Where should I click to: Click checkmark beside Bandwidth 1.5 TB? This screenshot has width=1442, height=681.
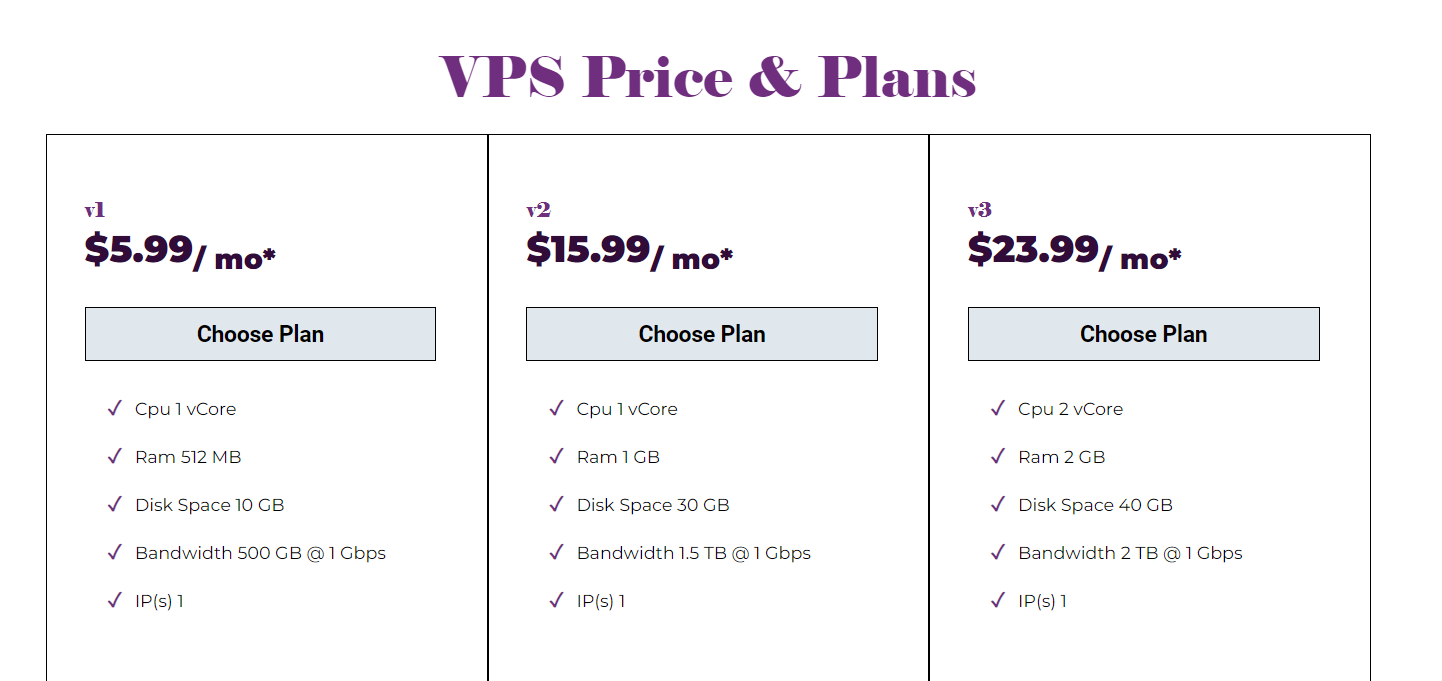pyautogui.click(x=556, y=552)
